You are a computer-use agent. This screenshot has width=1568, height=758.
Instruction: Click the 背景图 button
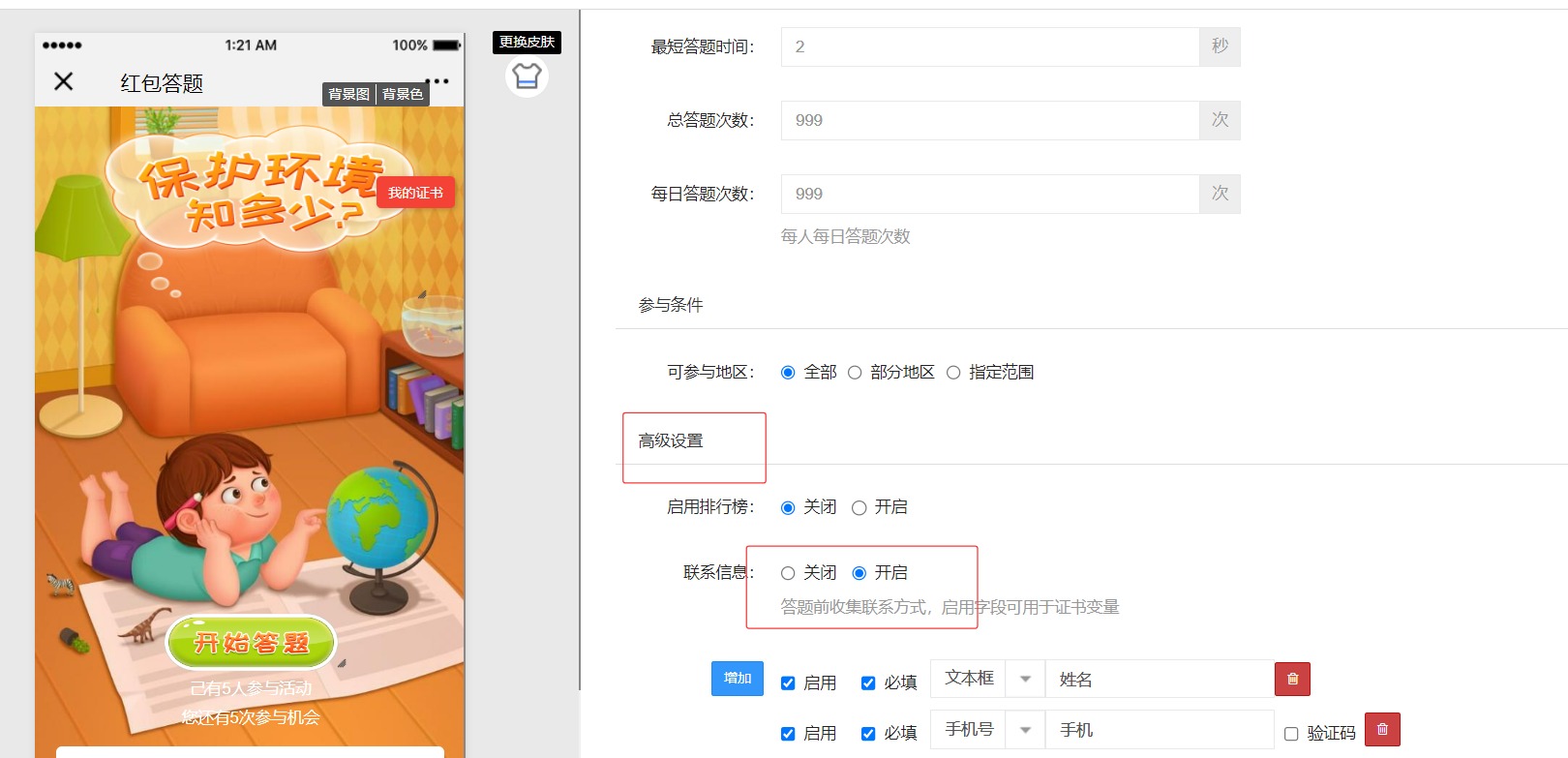pos(348,94)
